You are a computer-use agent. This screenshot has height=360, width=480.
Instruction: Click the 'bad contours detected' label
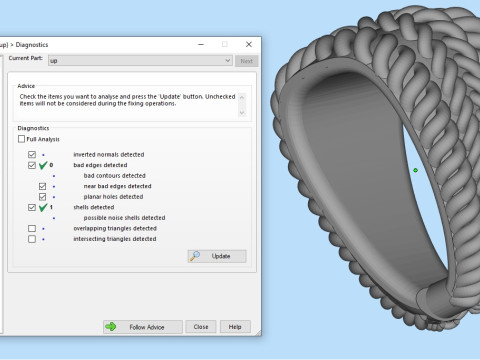pos(115,176)
